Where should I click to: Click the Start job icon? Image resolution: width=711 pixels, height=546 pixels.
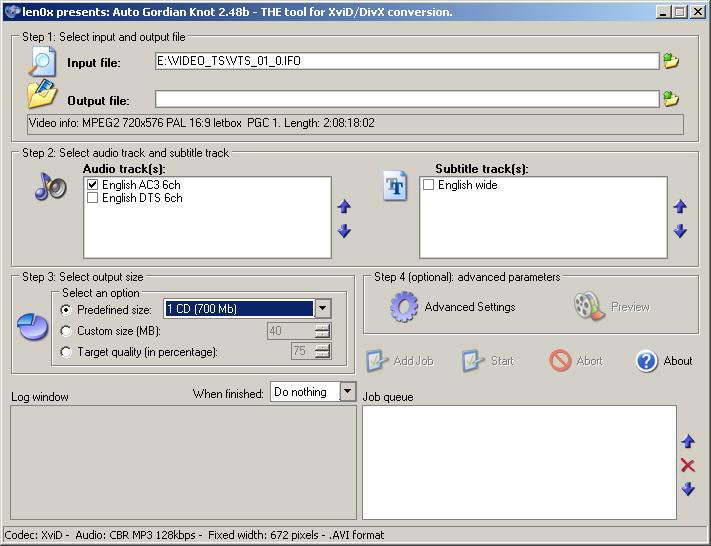473,361
